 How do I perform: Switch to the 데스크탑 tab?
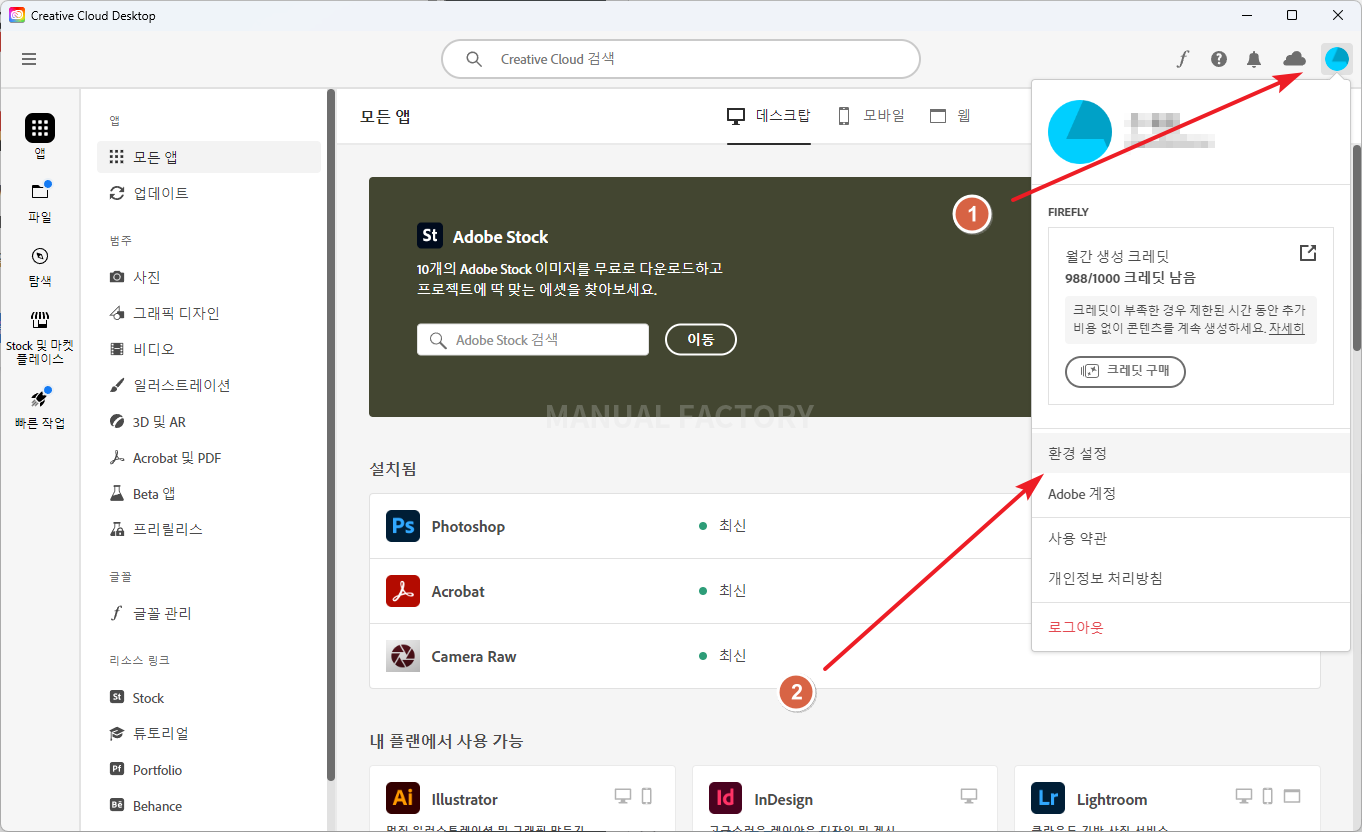click(768, 116)
